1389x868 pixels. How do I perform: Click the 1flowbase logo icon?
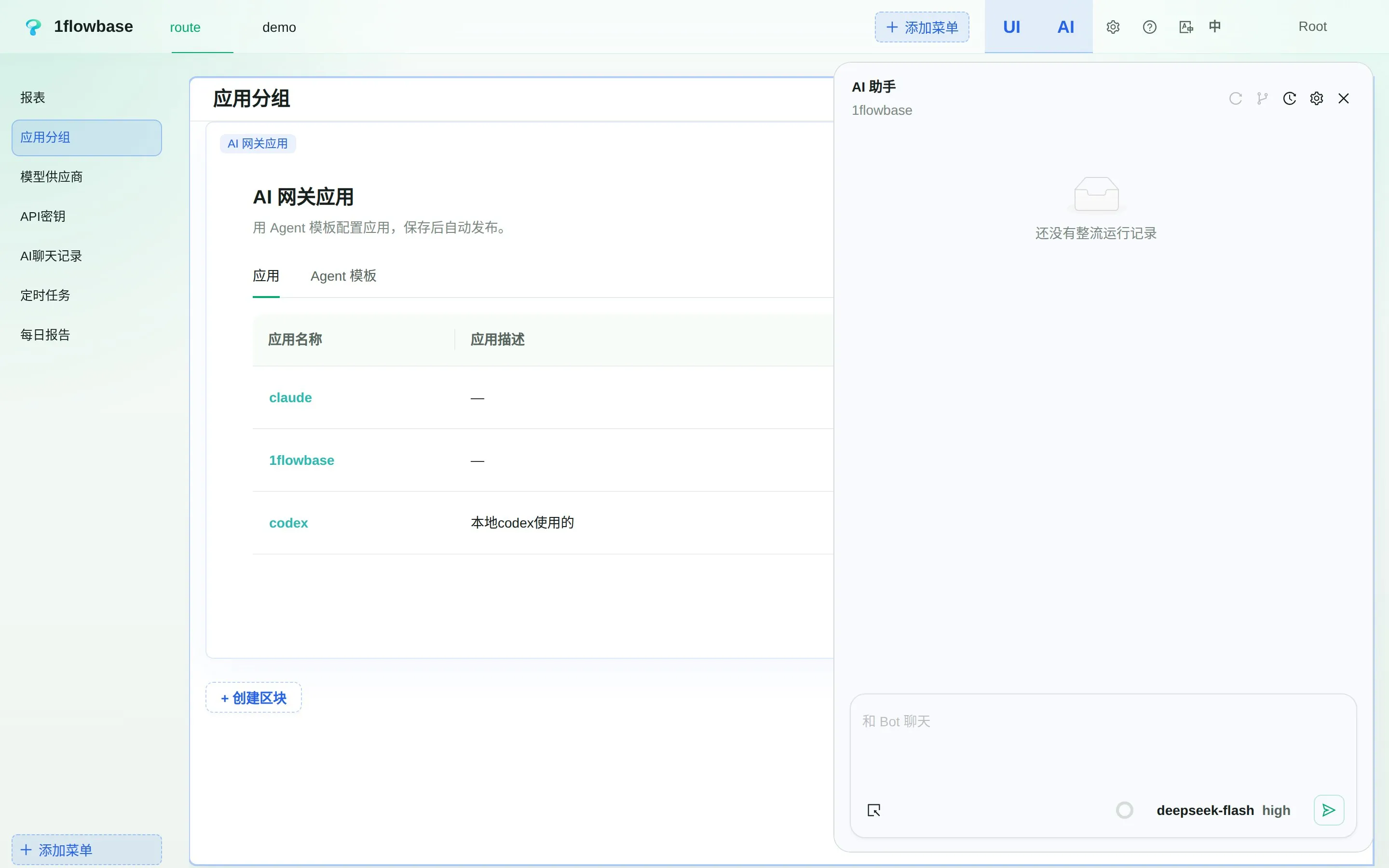coord(34,27)
